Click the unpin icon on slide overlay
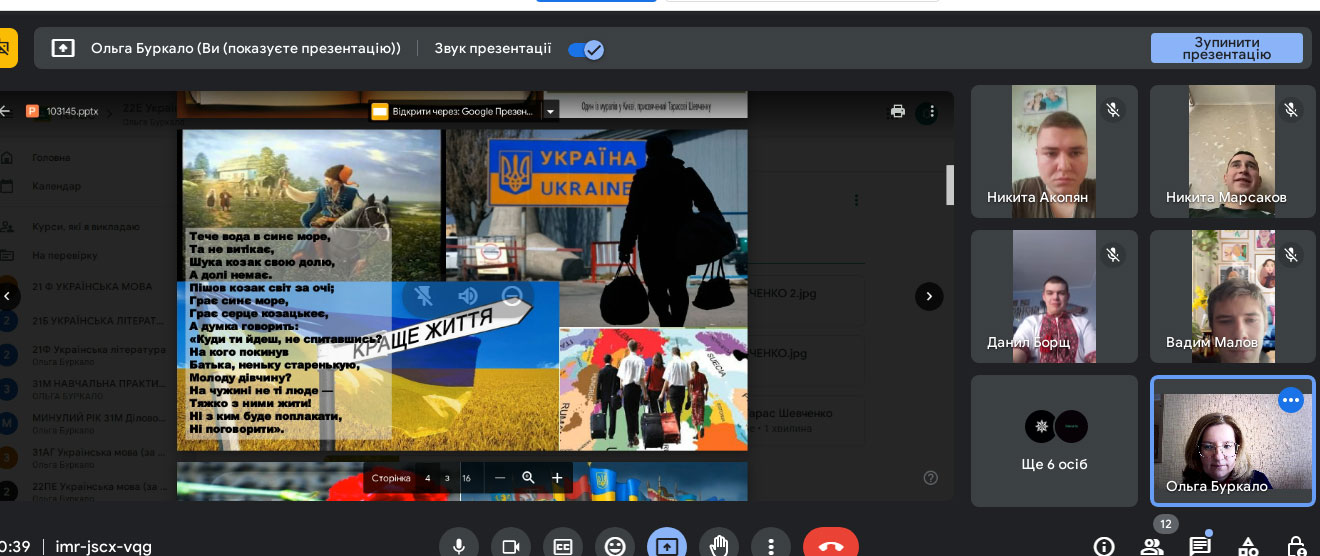Screen dimensions: 1320x556 (424, 296)
